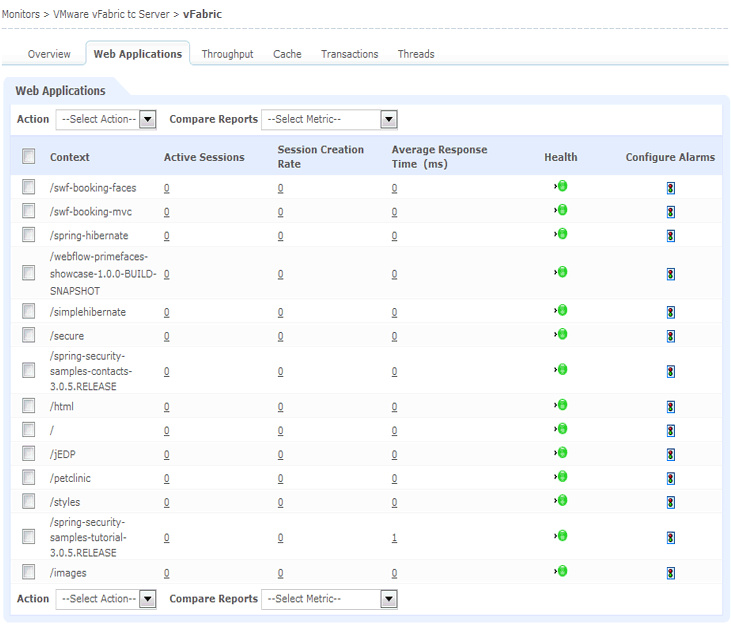Click the health indicator for /jEDP
The width and height of the screenshot is (731, 630).
click(561, 453)
